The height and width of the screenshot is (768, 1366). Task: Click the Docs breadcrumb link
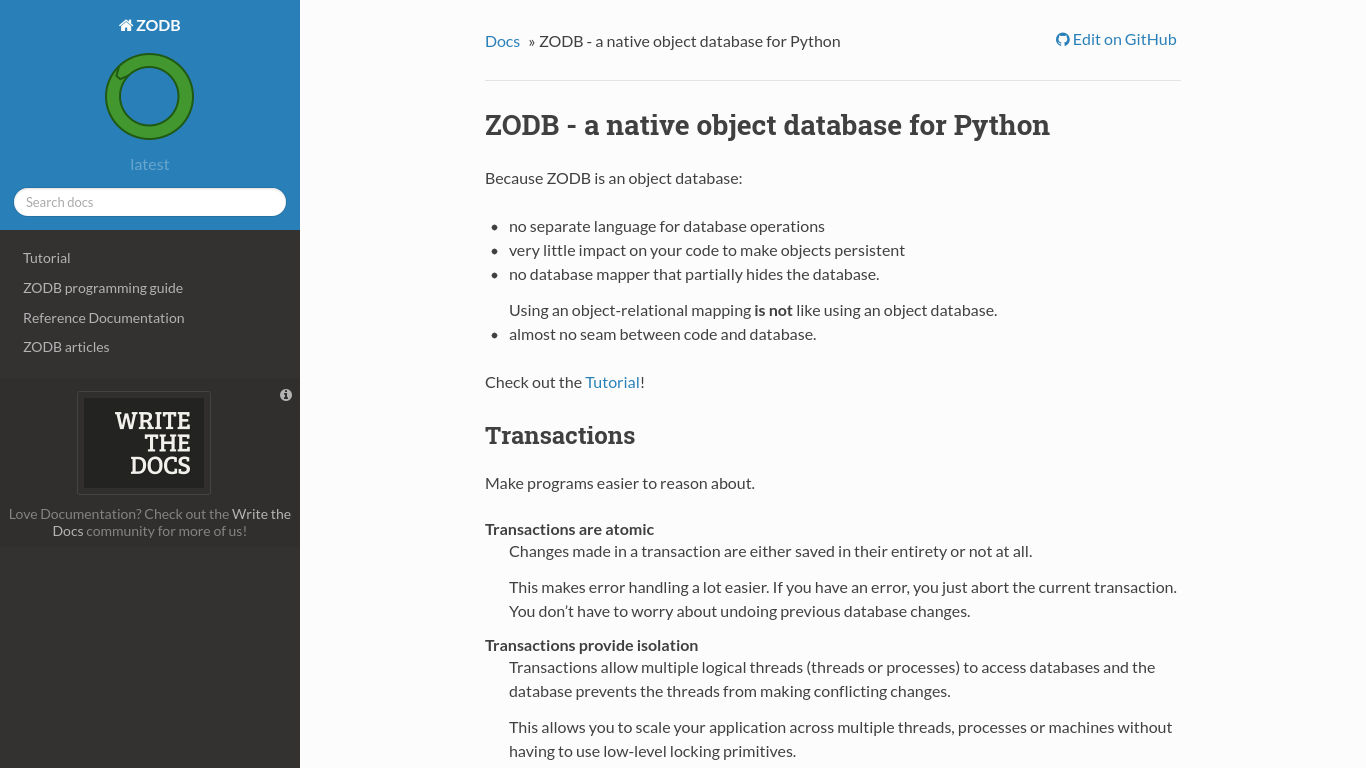click(502, 41)
